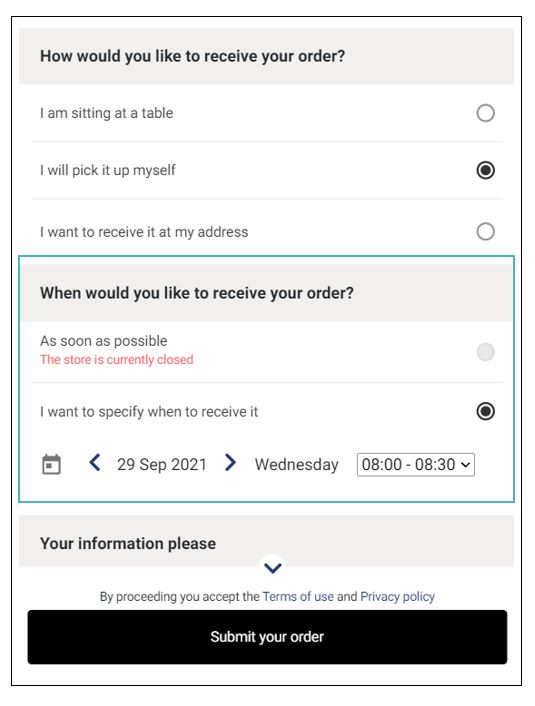Screen dimensions: 535x706
Task: Click 'I want to specify when to receive it' label
Action: tap(149, 412)
